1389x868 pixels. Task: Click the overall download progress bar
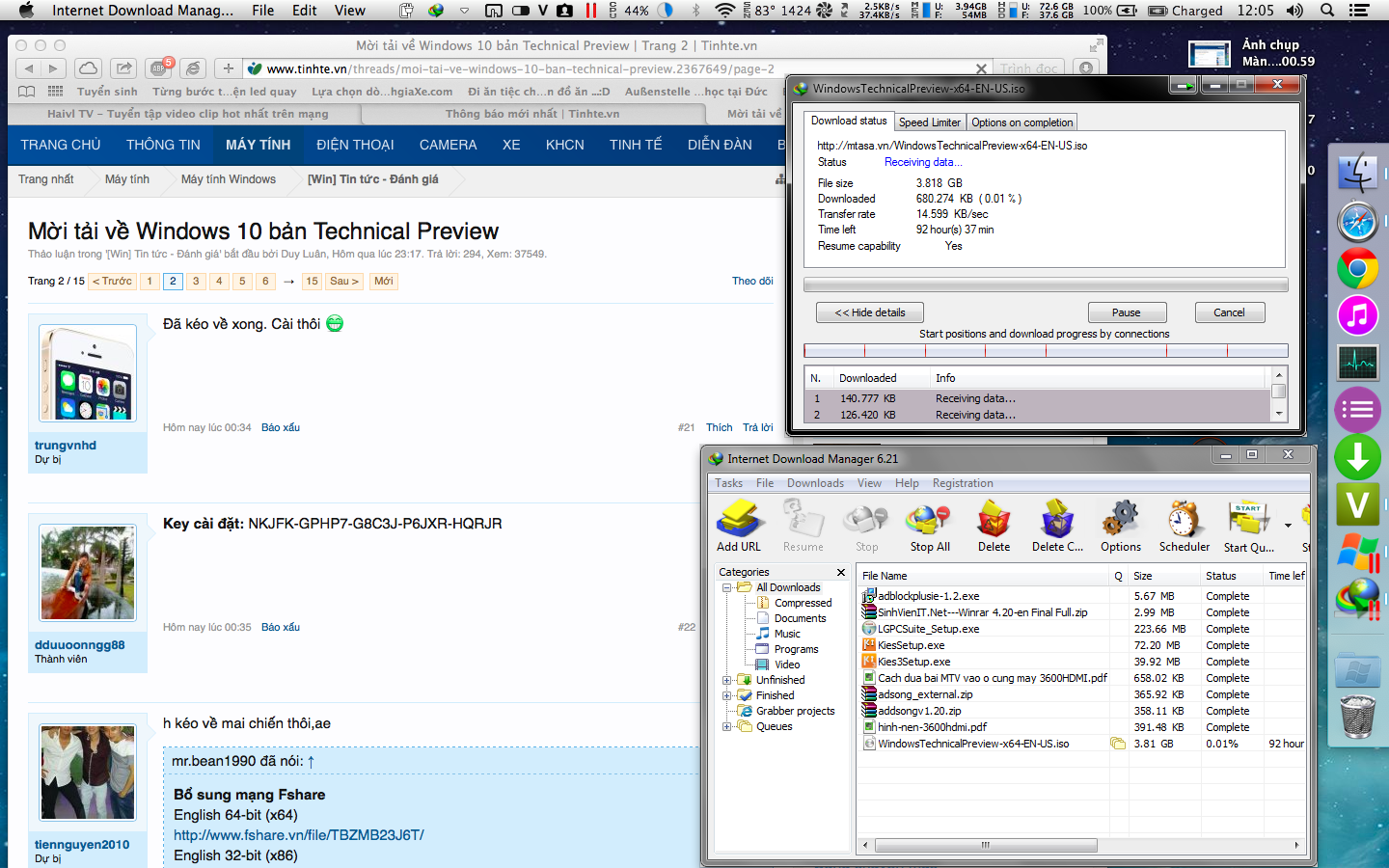coord(1046,285)
